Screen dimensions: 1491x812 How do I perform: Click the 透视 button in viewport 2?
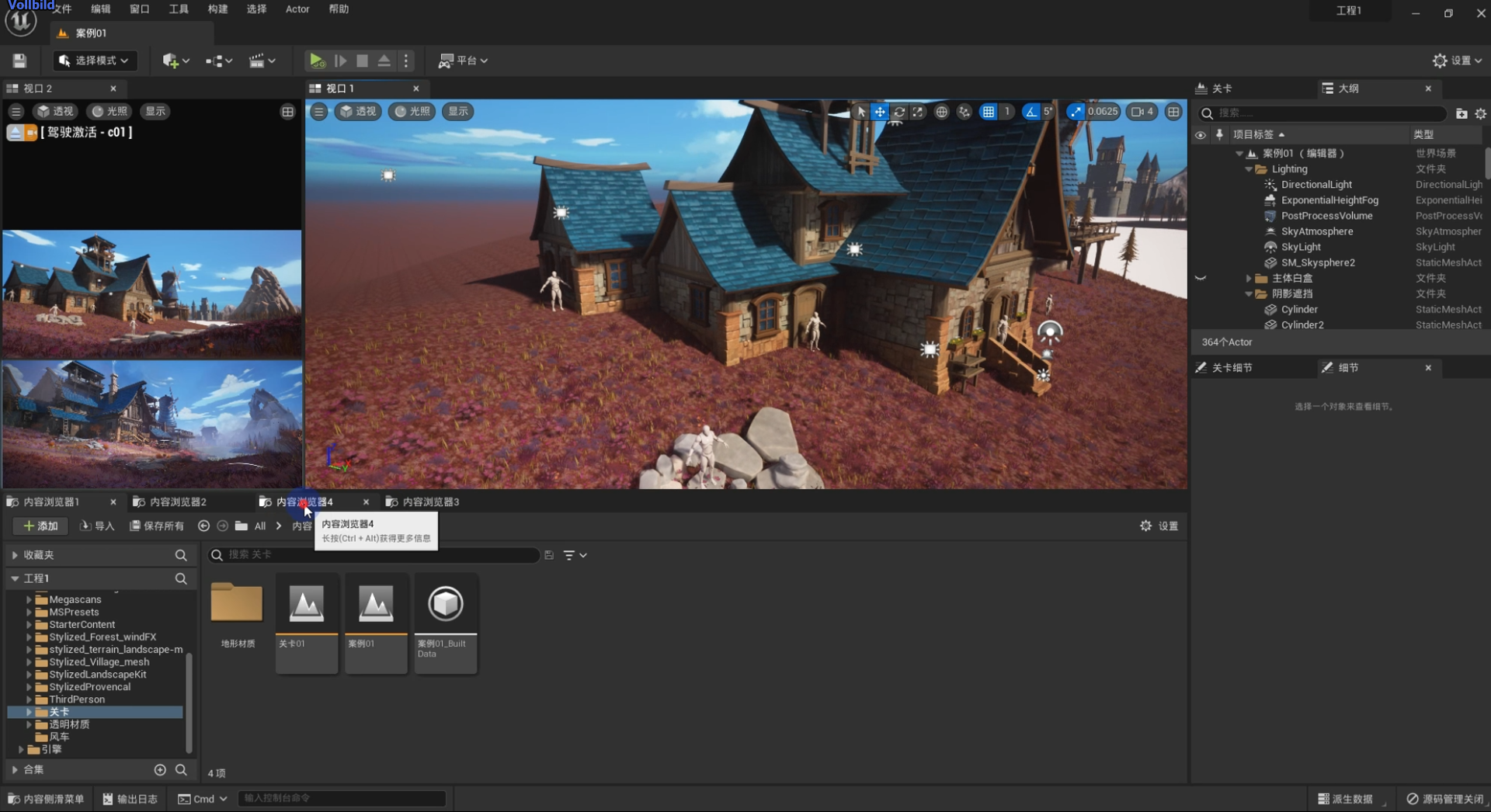[56, 112]
